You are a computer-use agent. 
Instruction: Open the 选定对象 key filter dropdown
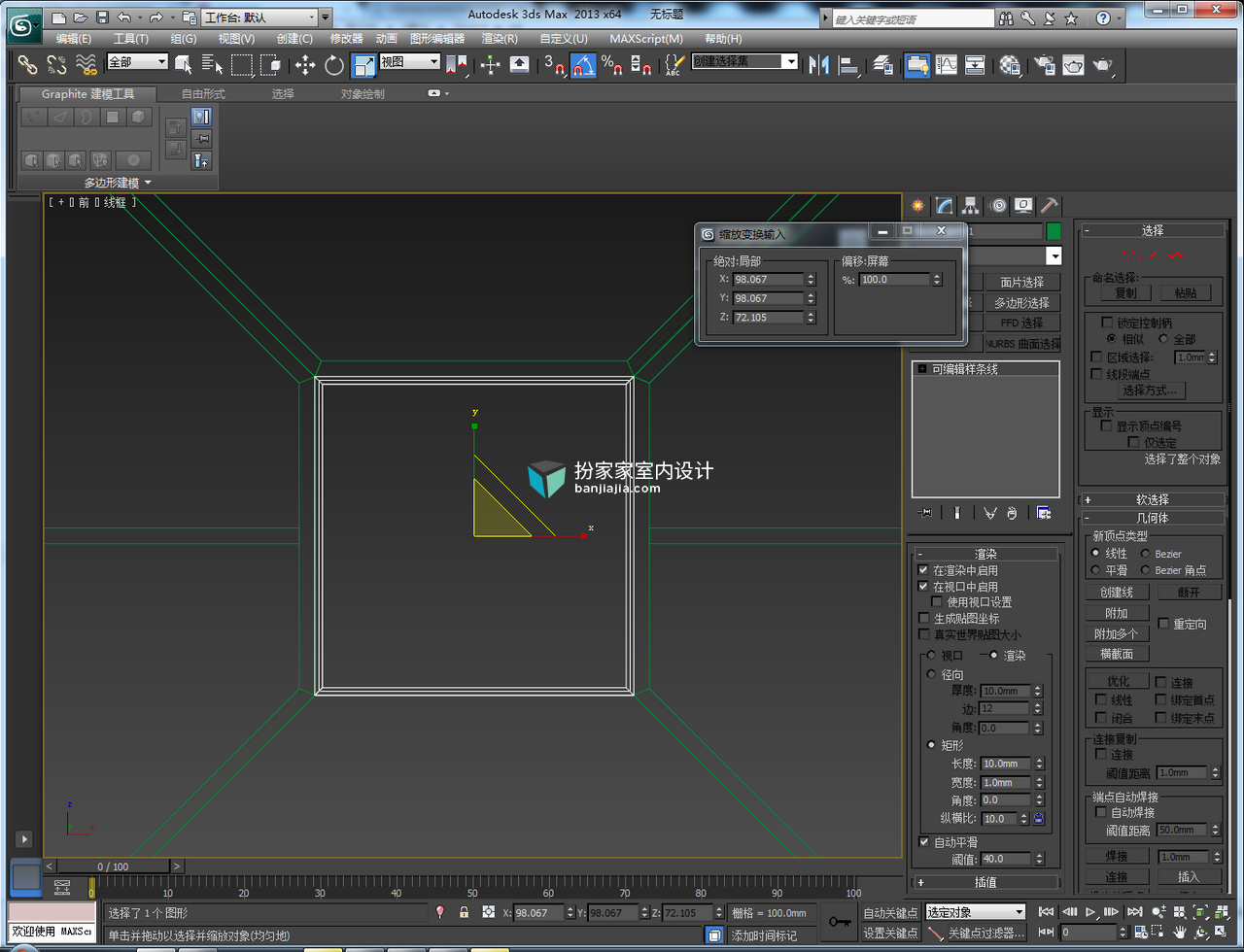[x=975, y=912]
